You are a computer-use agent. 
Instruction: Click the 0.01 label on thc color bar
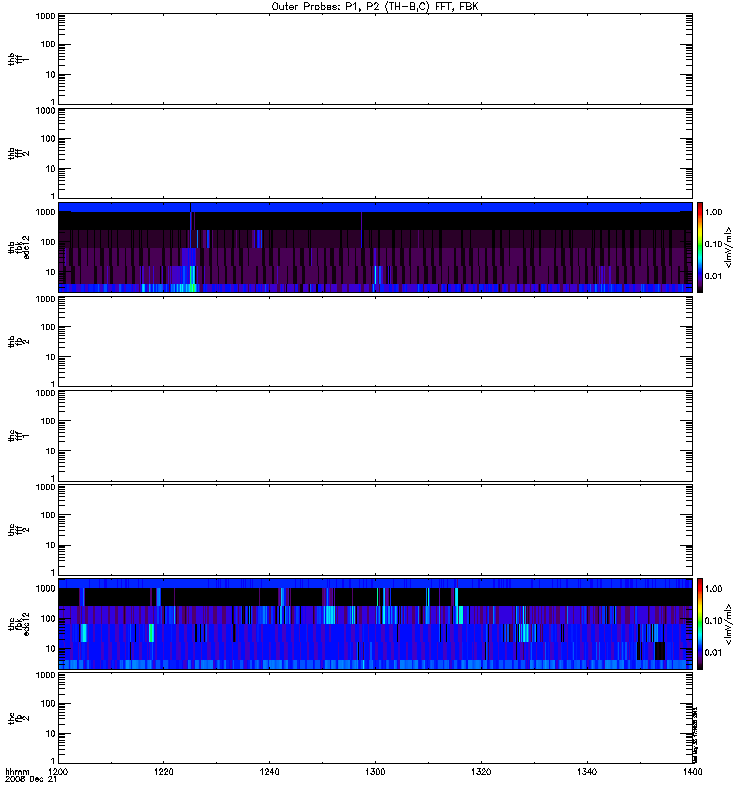click(x=713, y=653)
